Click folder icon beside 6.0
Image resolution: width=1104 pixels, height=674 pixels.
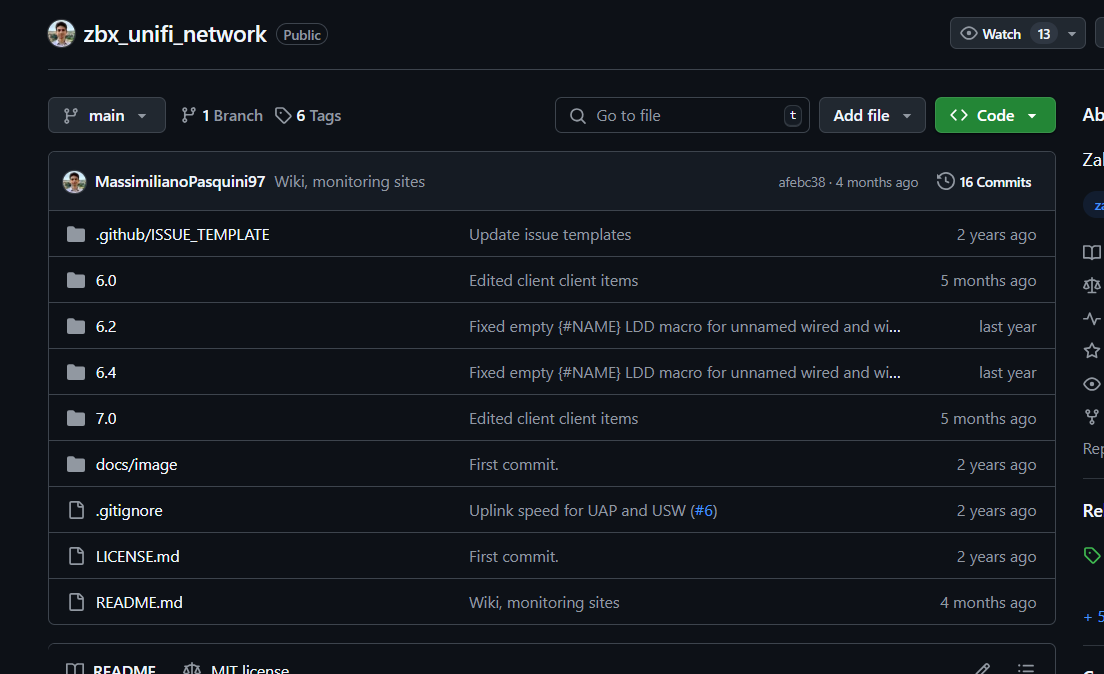76,280
